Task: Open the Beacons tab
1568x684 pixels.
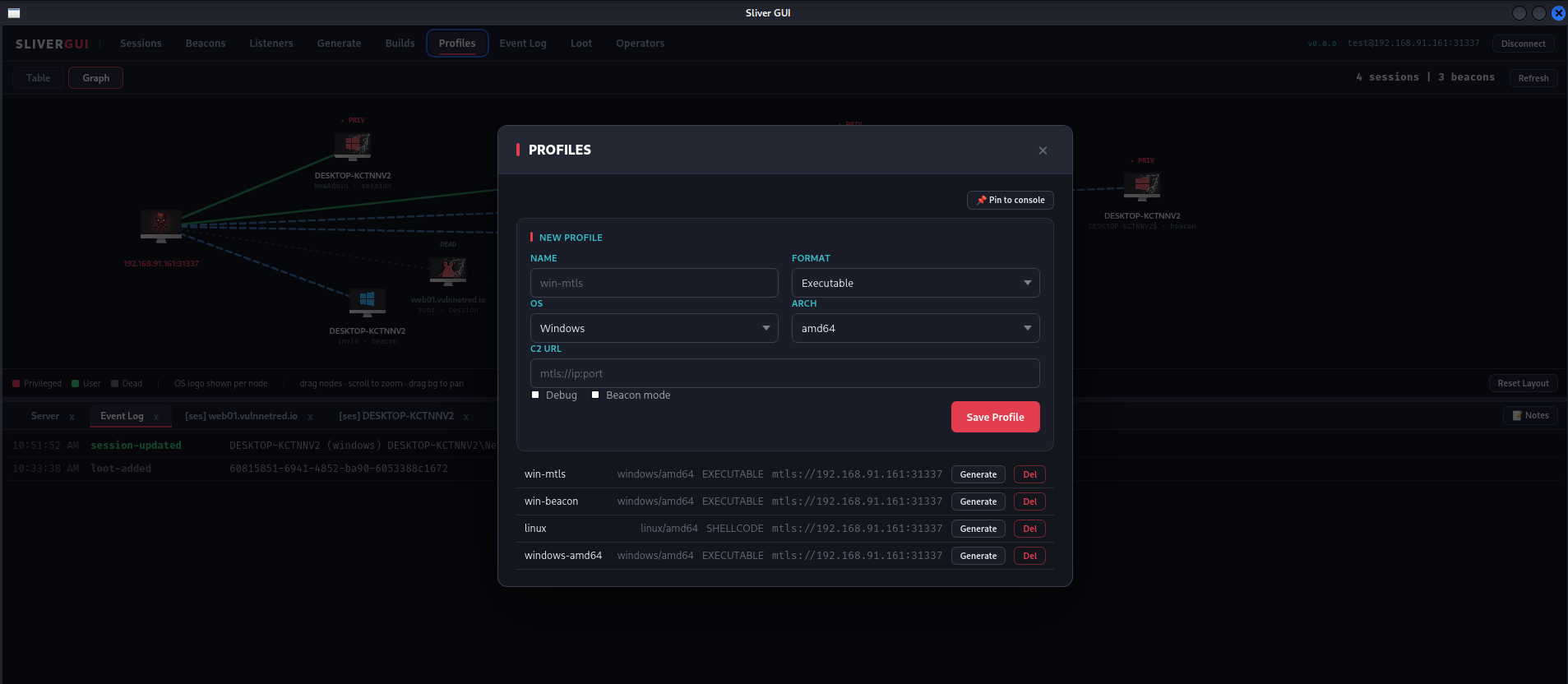Action: (206, 44)
